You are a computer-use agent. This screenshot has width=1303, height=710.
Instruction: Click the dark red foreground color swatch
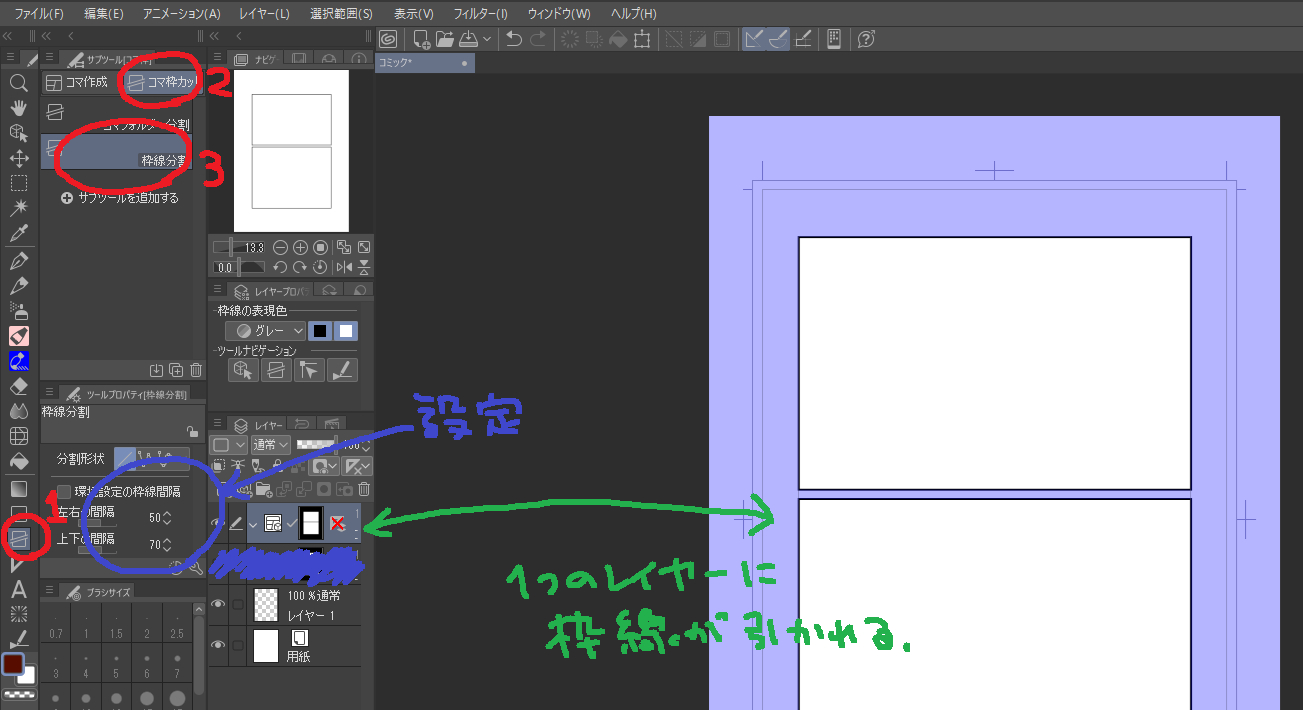click(x=14, y=664)
